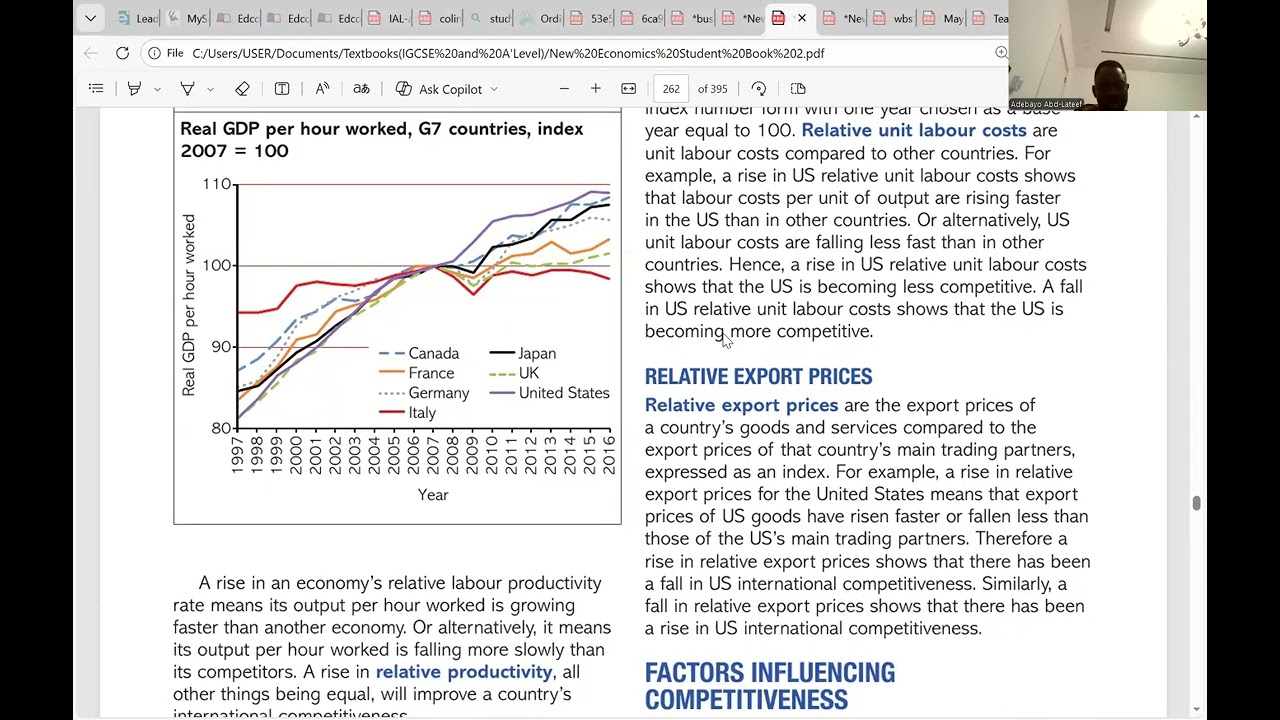
Task: Select the Erase tool
Action: coord(242,89)
